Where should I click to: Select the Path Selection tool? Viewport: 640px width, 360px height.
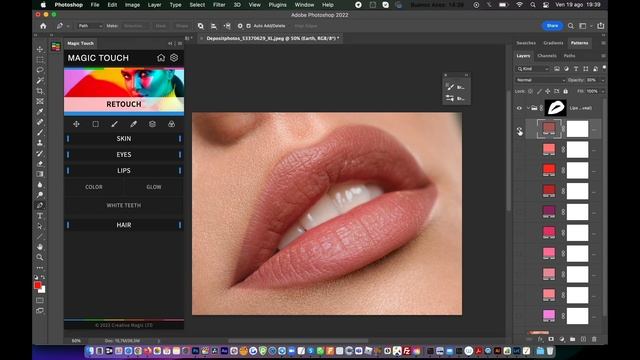click(x=40, y=226)
